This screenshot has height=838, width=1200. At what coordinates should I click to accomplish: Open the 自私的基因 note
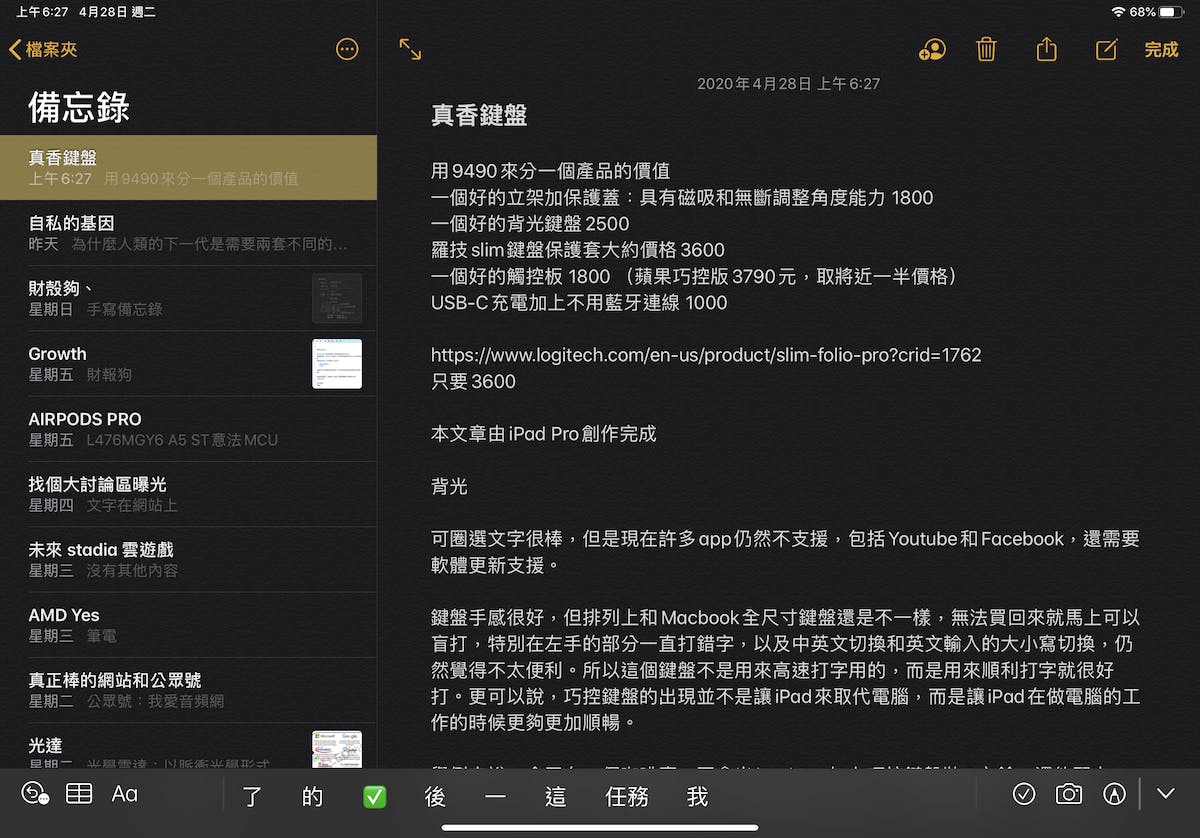(188, 233)
